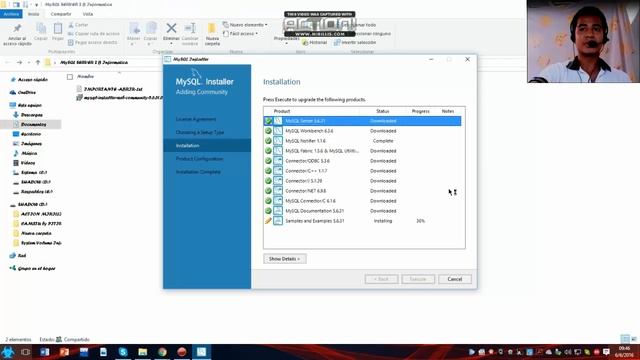Open Chrome from the taskbar
640x360 pixels.
162,352
